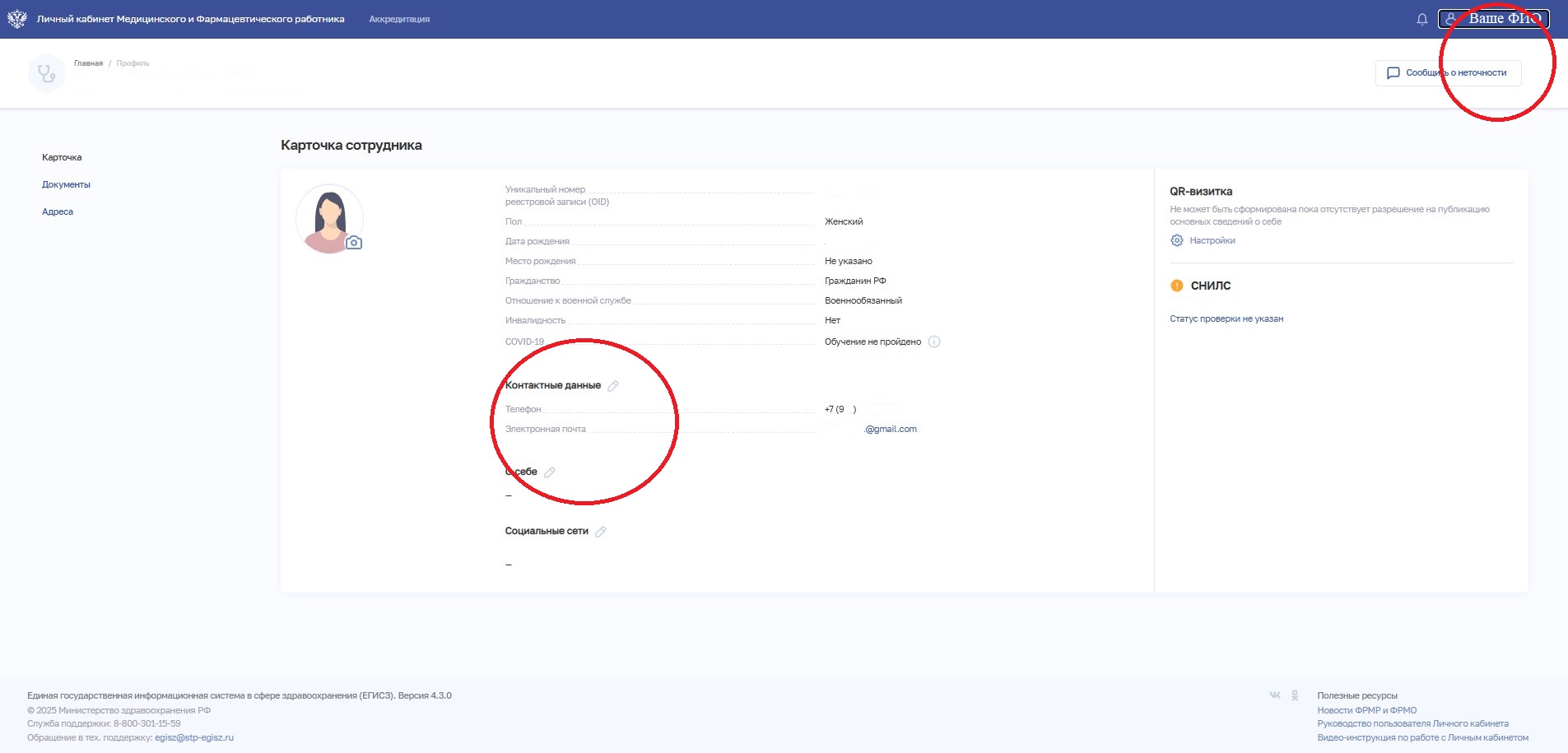Click pencil icon next to 'О себе'

click(550, 472)
